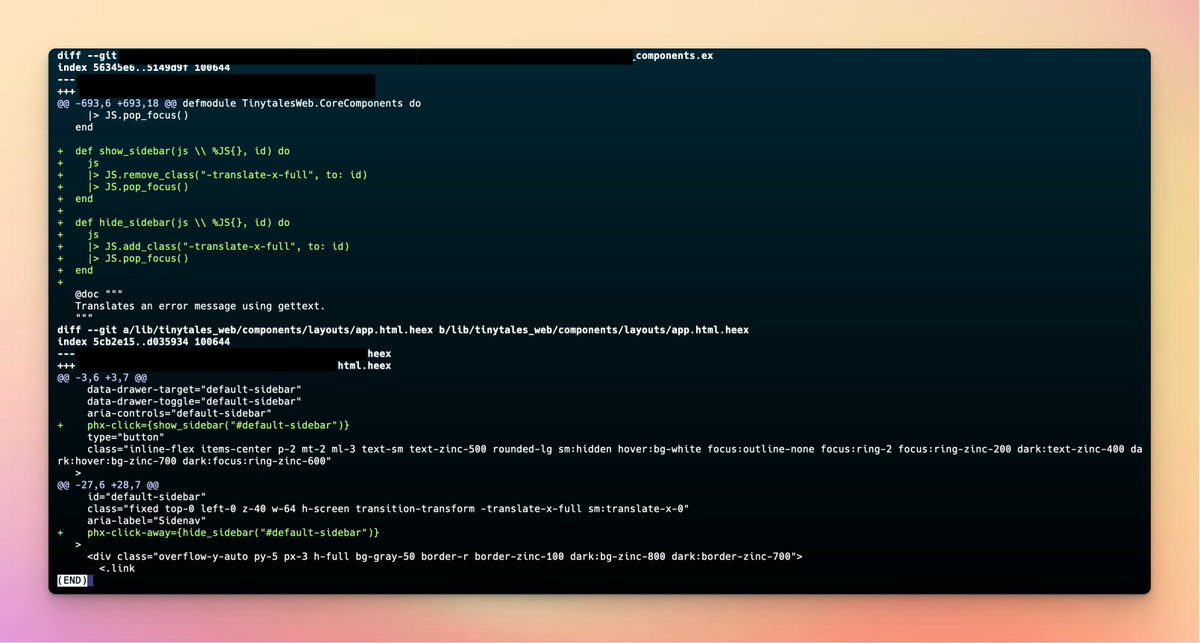Screen dimensions: 1200x643
Task: Click the '@doc """' line
Action: tap(99, 294)
